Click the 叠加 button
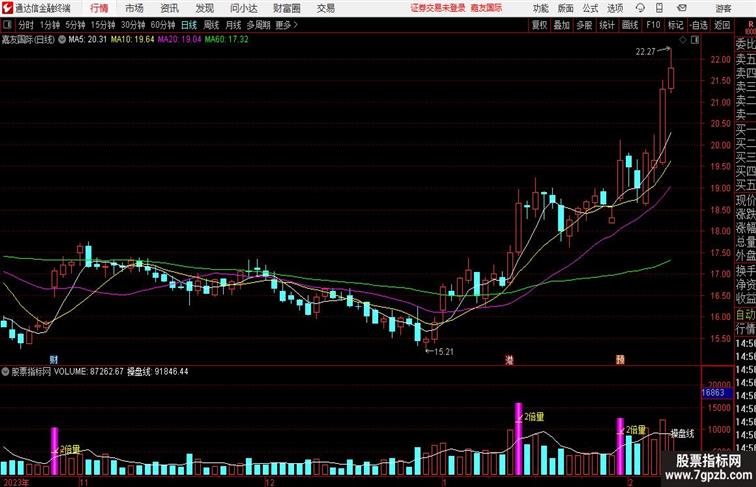This screenshot has height=487, width=756. (562, 25)
